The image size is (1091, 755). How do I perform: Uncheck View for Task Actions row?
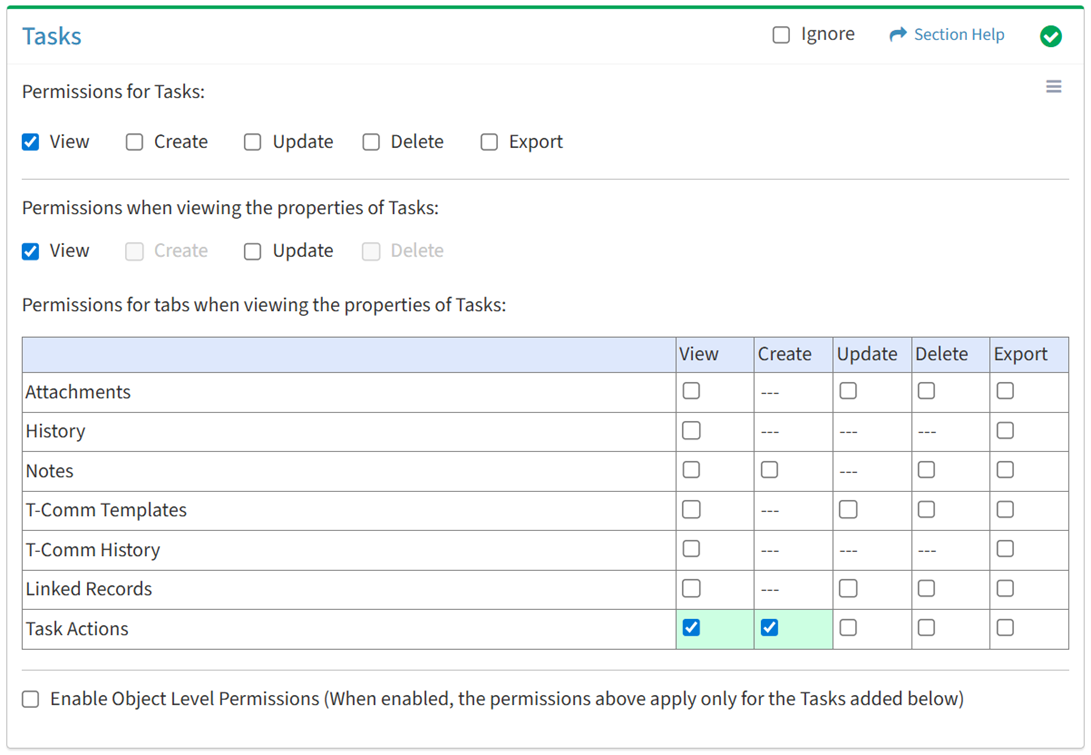pos(691,628)
